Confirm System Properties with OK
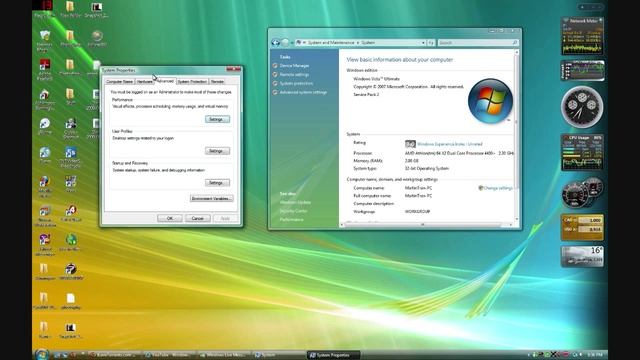 coord(170,218)
